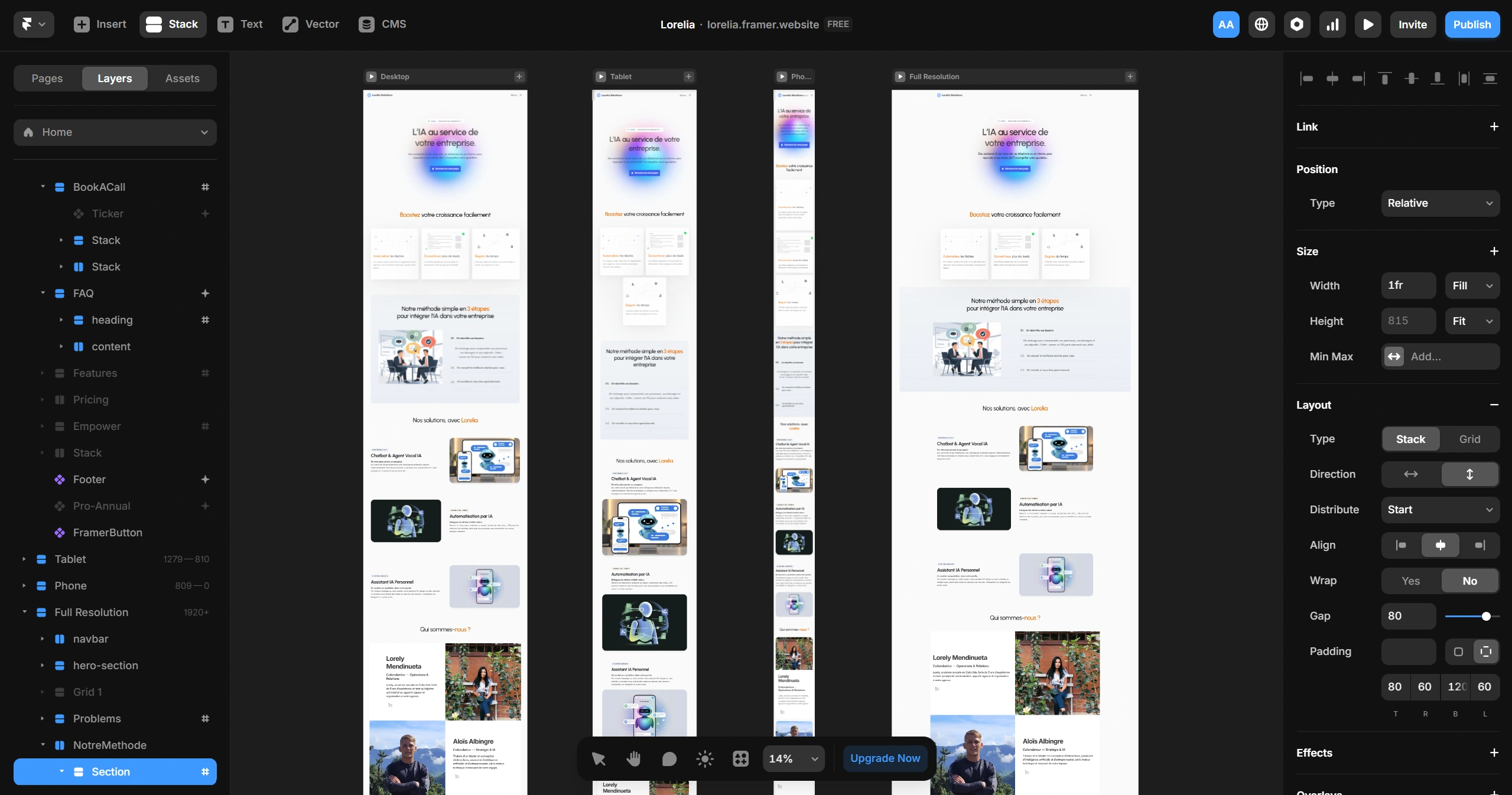Viewport: 1512px width, 795px height.
Task: Click the globe localization icon
Action: click(1261, 24)
